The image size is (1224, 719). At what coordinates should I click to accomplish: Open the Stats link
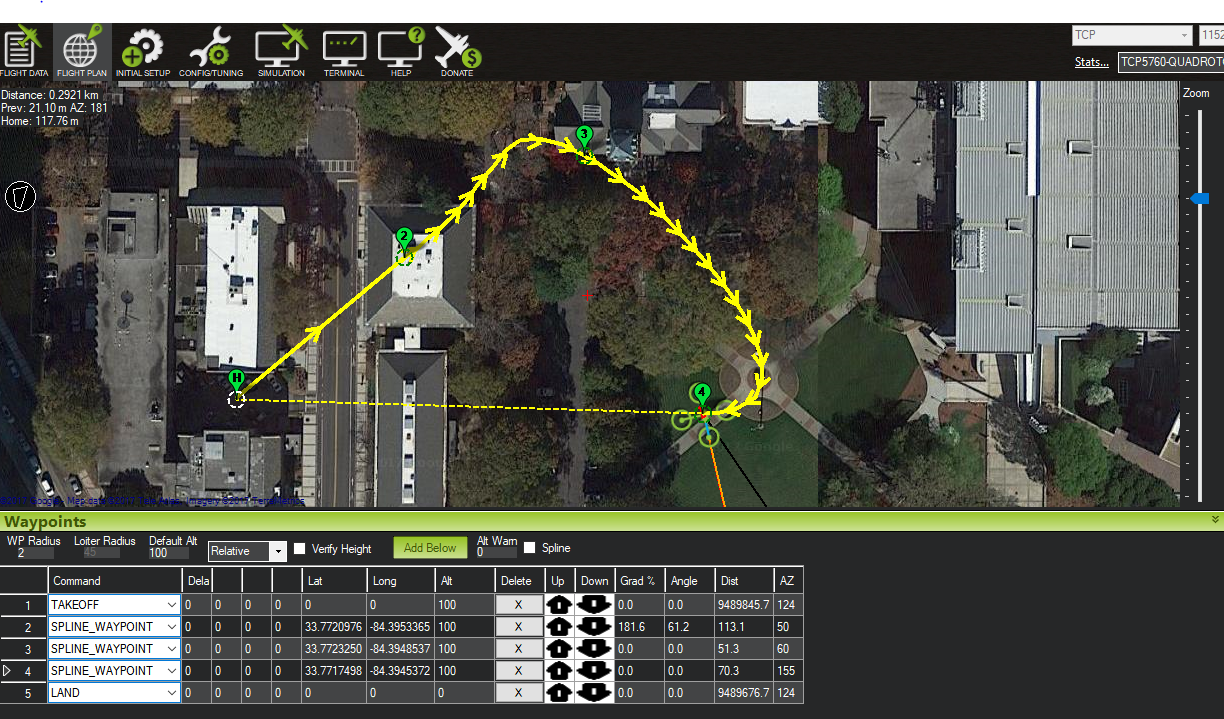[x=1090, y=62]
